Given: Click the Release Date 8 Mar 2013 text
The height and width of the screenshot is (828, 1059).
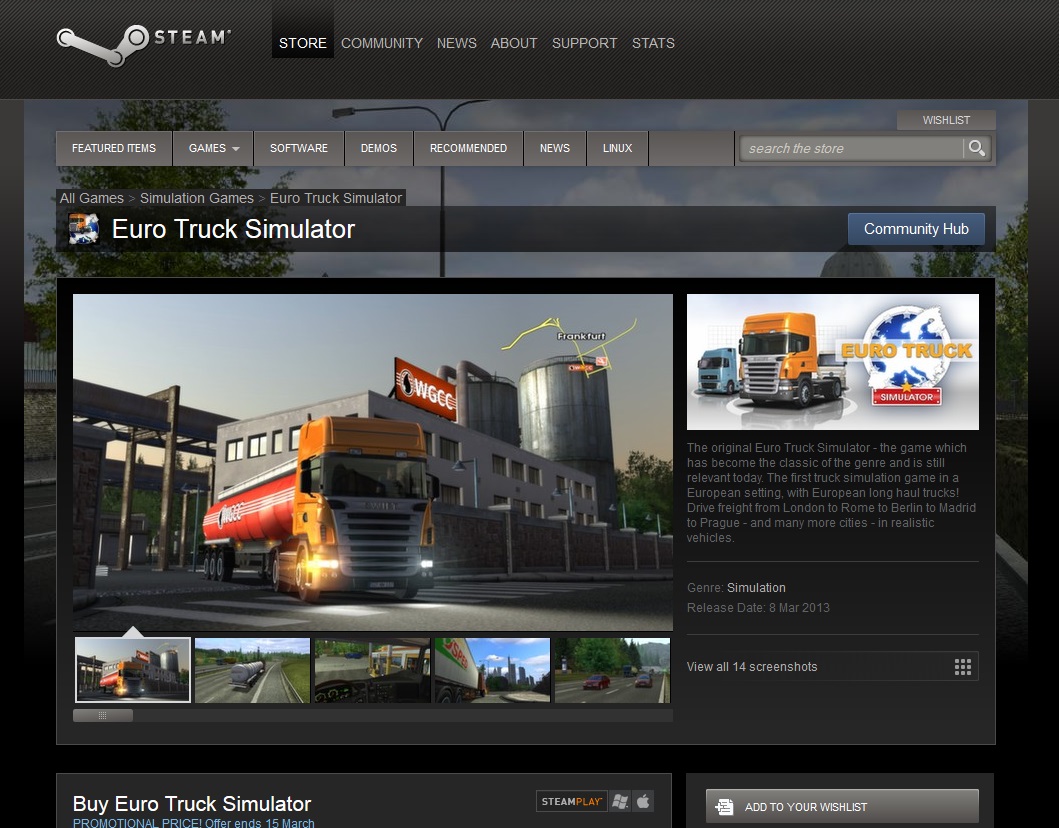Looking at the screenshot, I should click(758, 608).
